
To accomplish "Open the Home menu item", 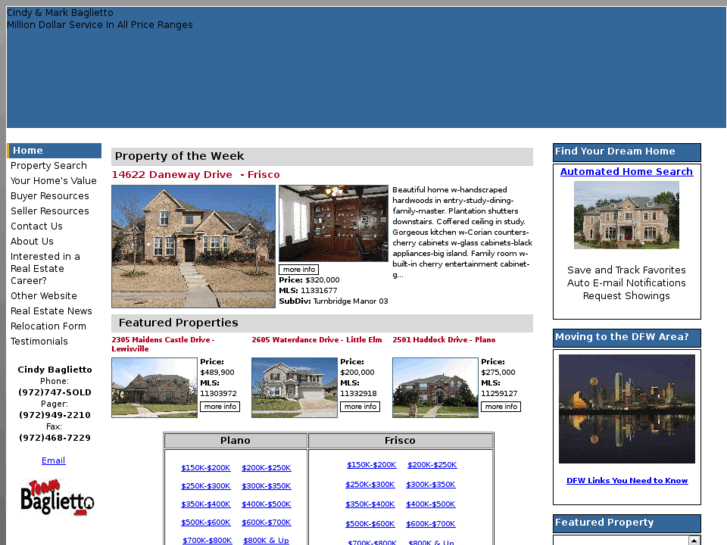I will pyautogui.click(x=54, y=150).
